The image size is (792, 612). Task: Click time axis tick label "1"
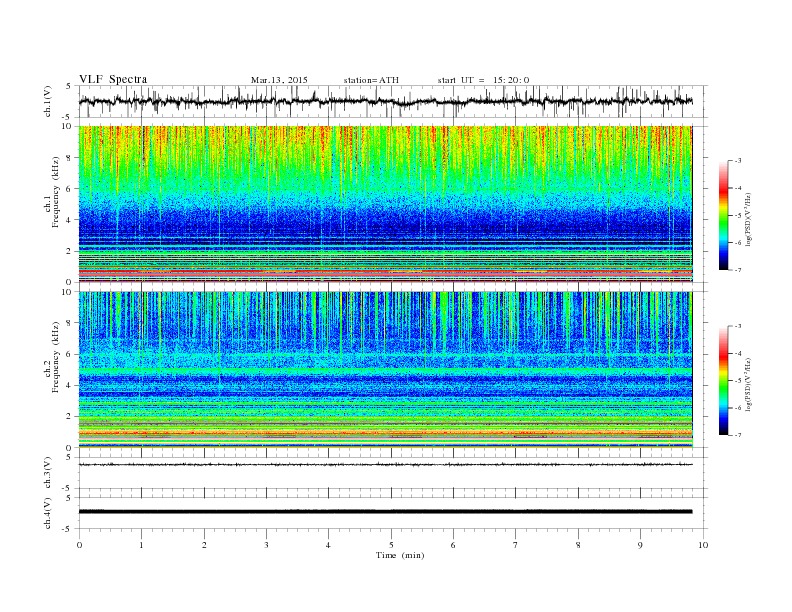click(141, 545)
